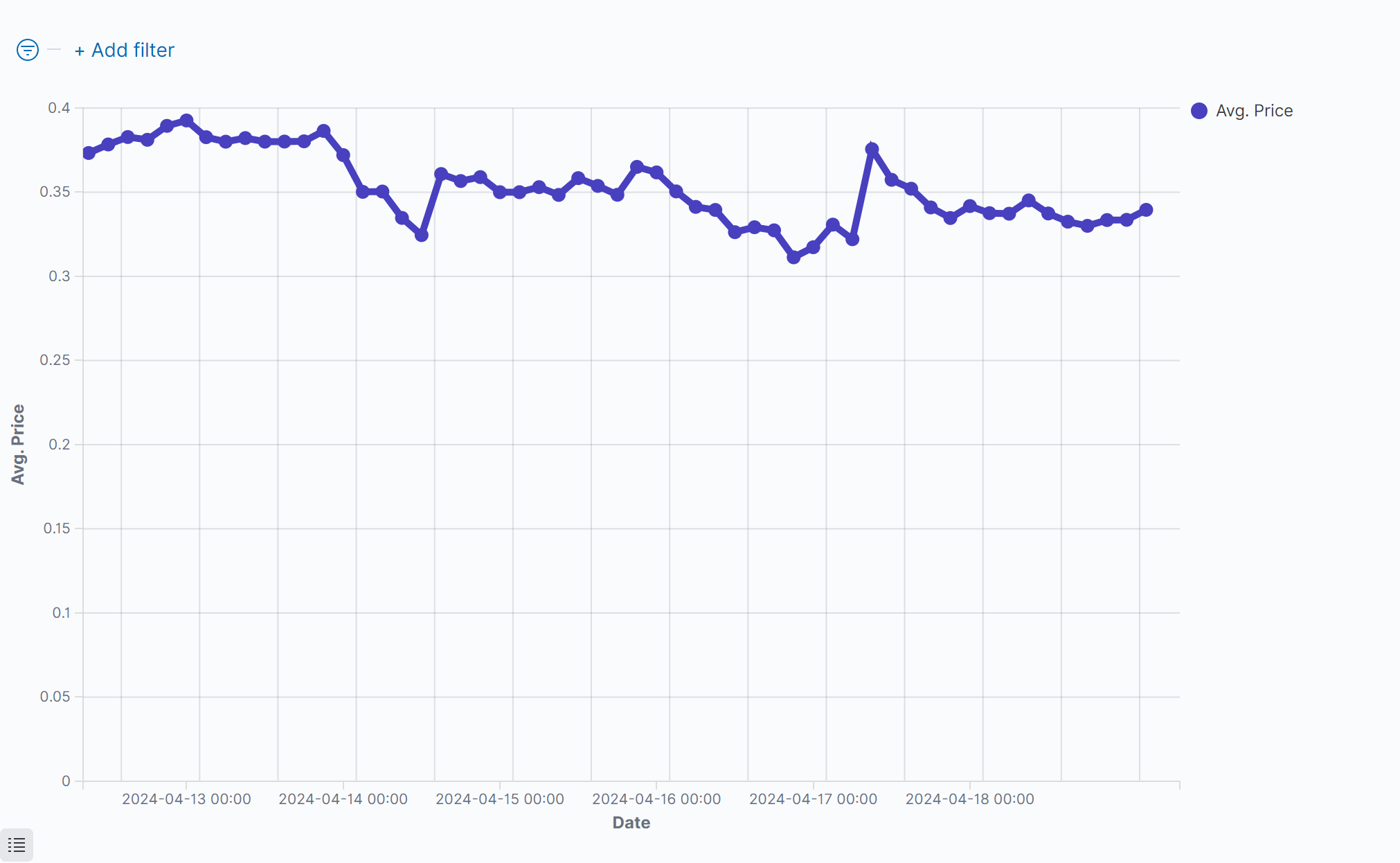
Task: Click the "2024-04-15 00:00" x-axis label
Action: coord(499,799)
